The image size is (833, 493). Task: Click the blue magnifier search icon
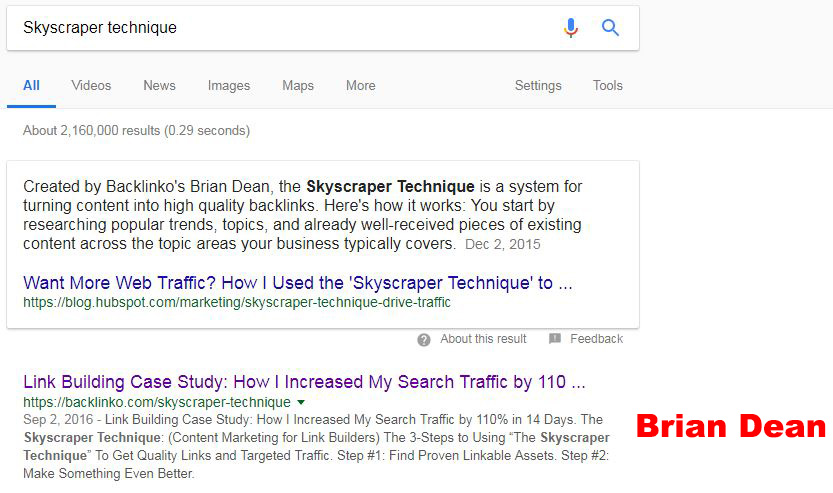[x=610, y=27]
